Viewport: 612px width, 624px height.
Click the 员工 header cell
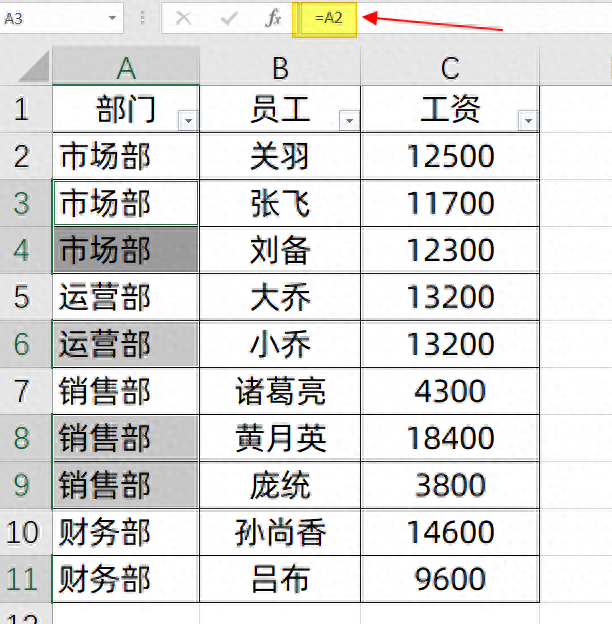coord(280,109)
